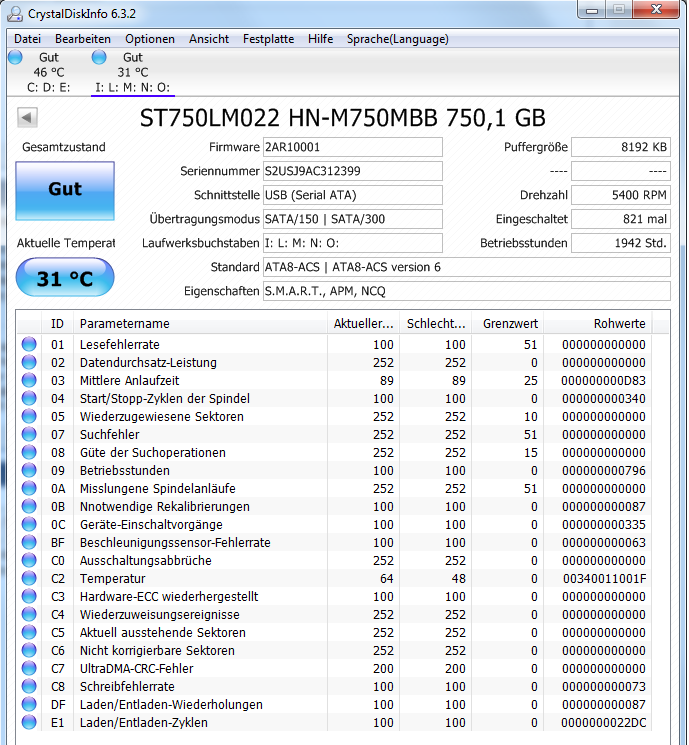Screen dimensions: 689x745
Task: Click status orb of Beschleunigungssensor-Fehlerrate row
Action: [x=29, y=542]
